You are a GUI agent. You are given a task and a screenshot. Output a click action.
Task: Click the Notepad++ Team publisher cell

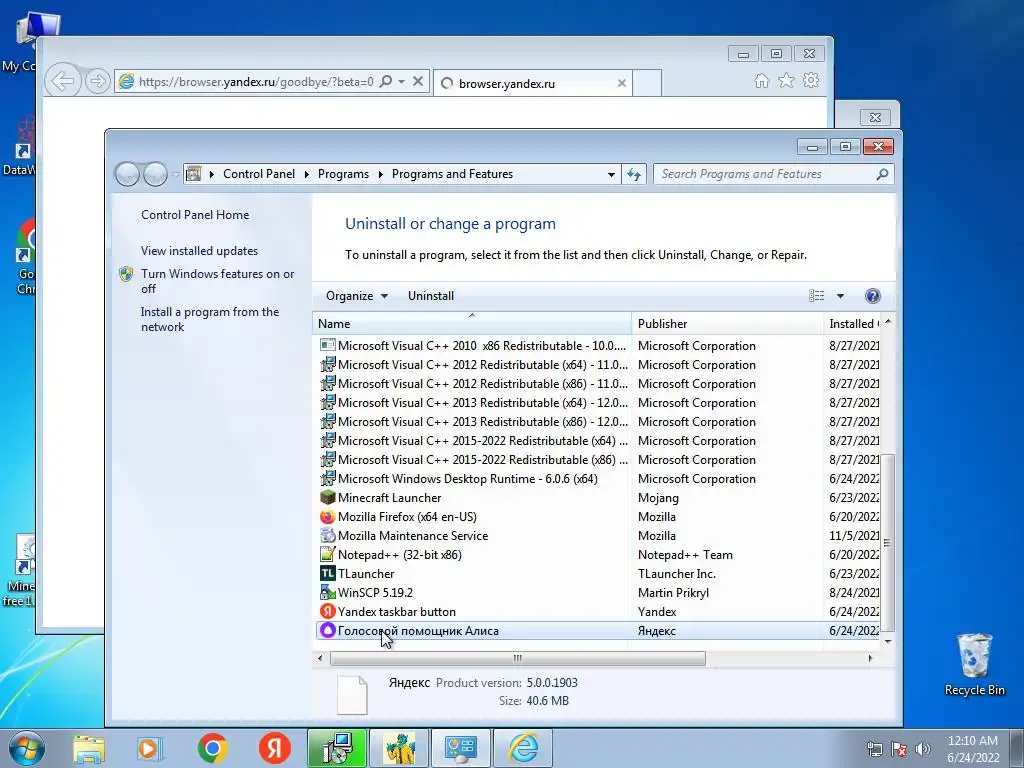[x=685, y=554]
